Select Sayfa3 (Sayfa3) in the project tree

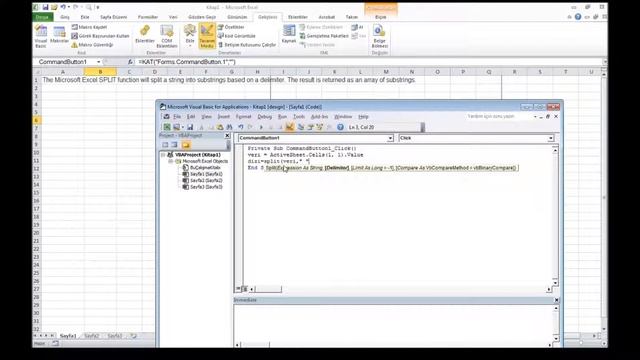click(x=203, y=187)
